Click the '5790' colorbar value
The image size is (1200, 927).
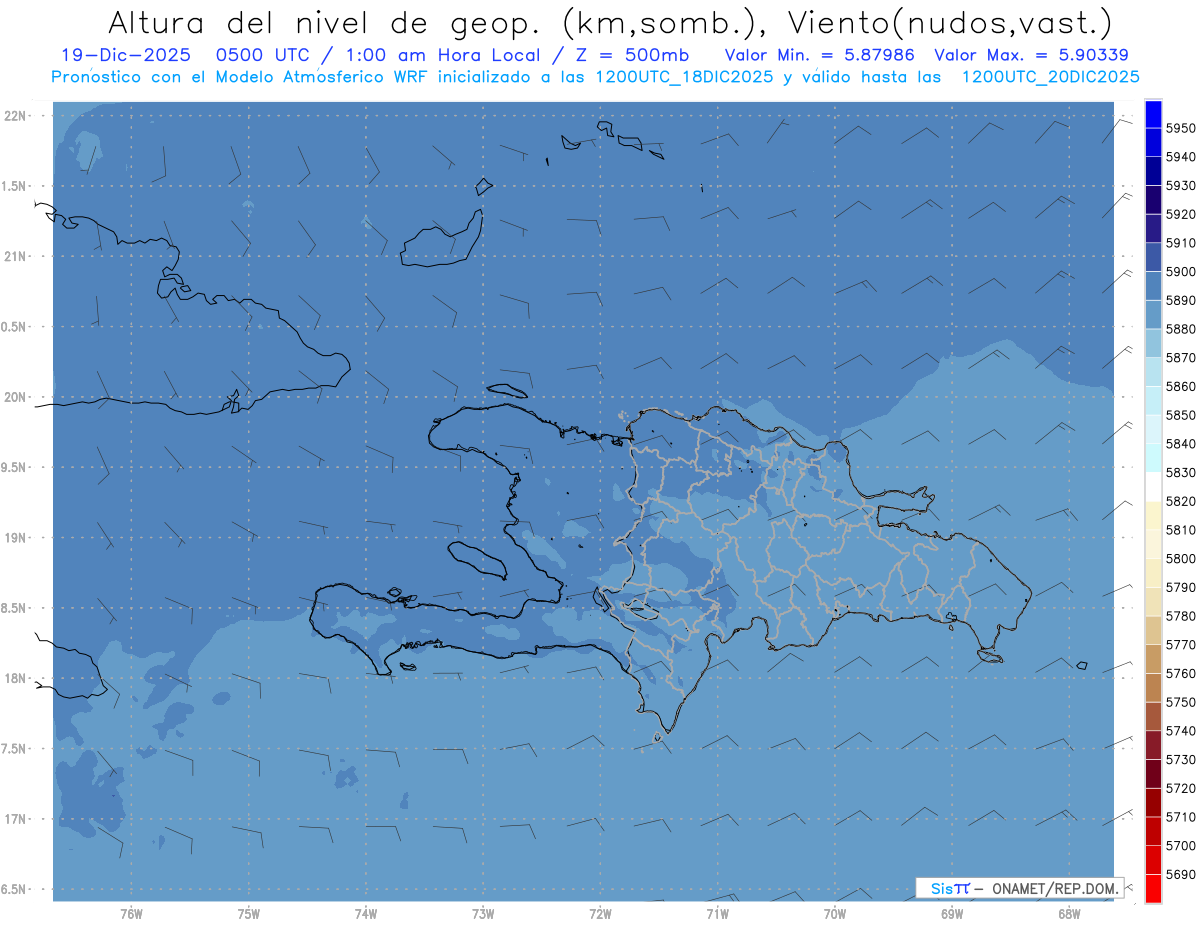(x=1181, y=587)
